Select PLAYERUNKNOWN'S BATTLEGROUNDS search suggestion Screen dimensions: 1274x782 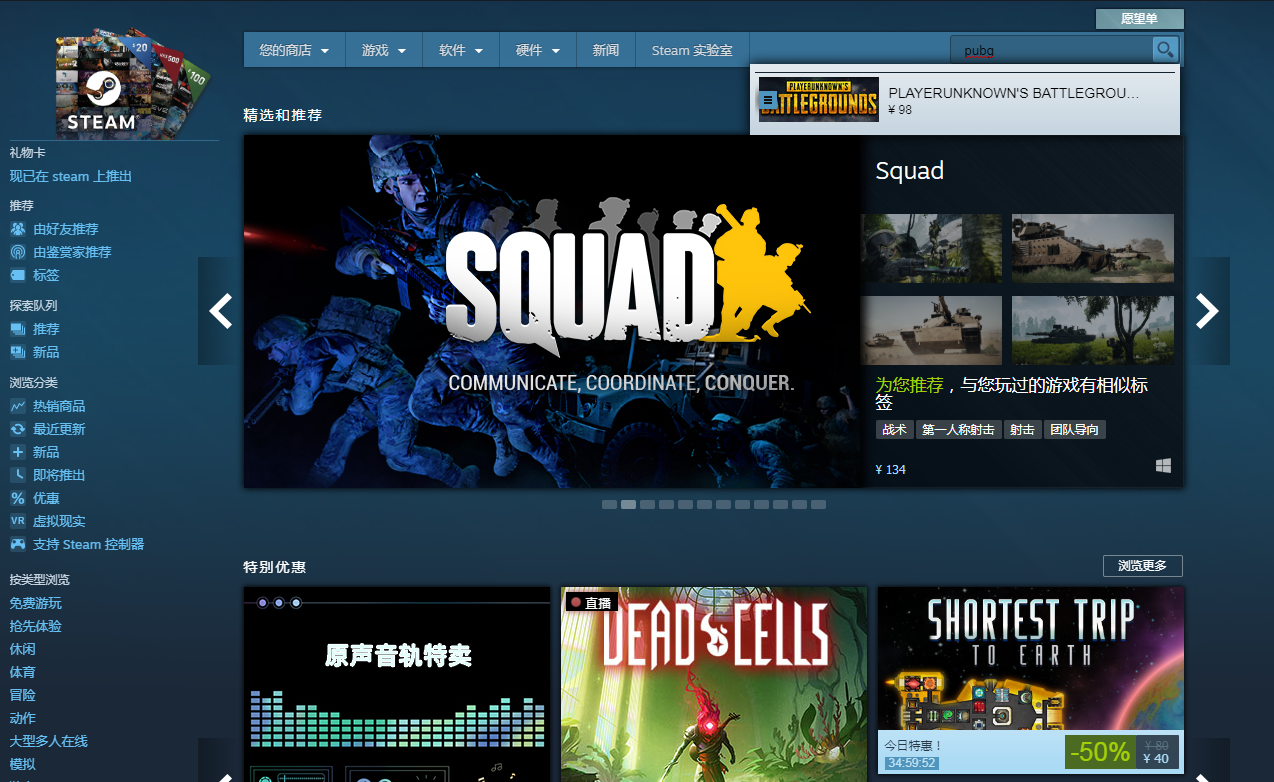tap(965, 100)
